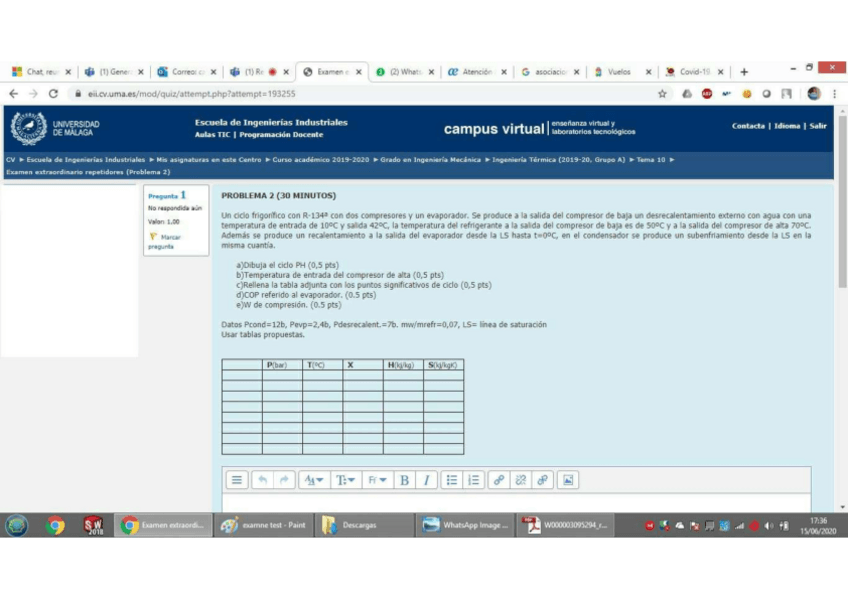The width and height of the screenshot is (848, 599).
Task: Open the Tema 10 breadcrumb link
Action: coord(652,159)
